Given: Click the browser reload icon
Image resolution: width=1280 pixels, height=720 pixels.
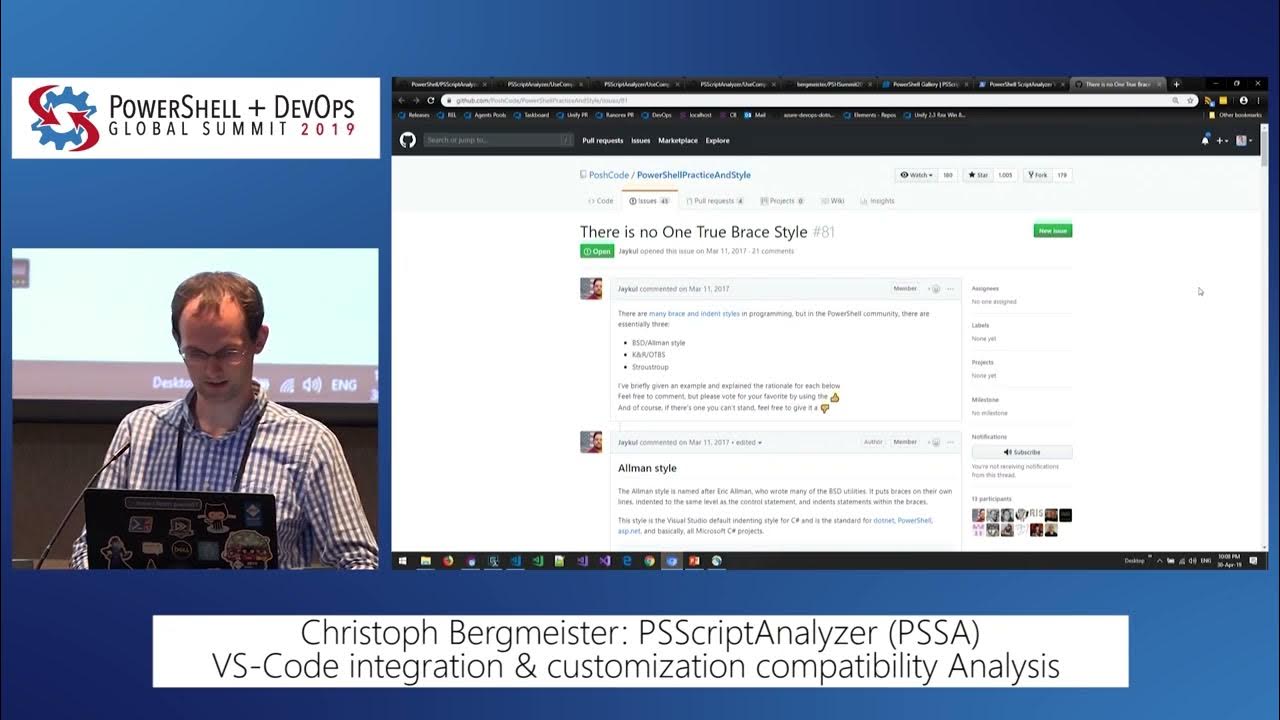Looking at the screenshot, I should point(431,100).
